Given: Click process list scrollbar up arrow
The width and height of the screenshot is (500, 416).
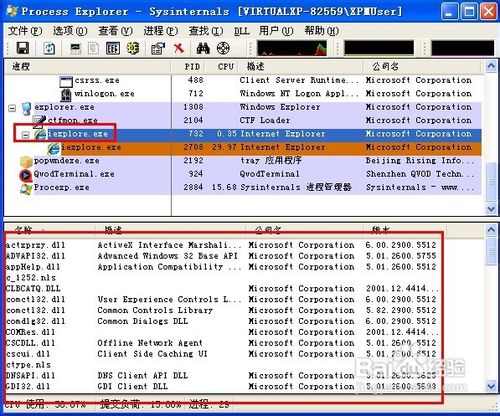Looking at the screenshot, I should pyautogui.click(x=491, y=66).
